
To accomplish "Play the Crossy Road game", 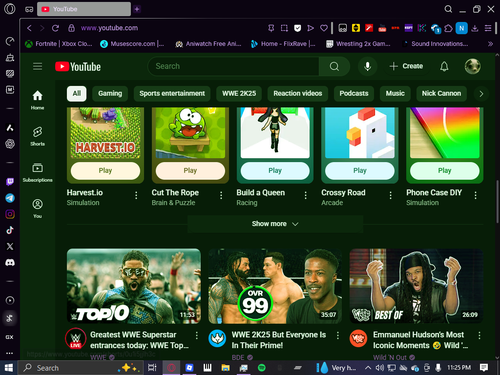I will coord(360,171).
